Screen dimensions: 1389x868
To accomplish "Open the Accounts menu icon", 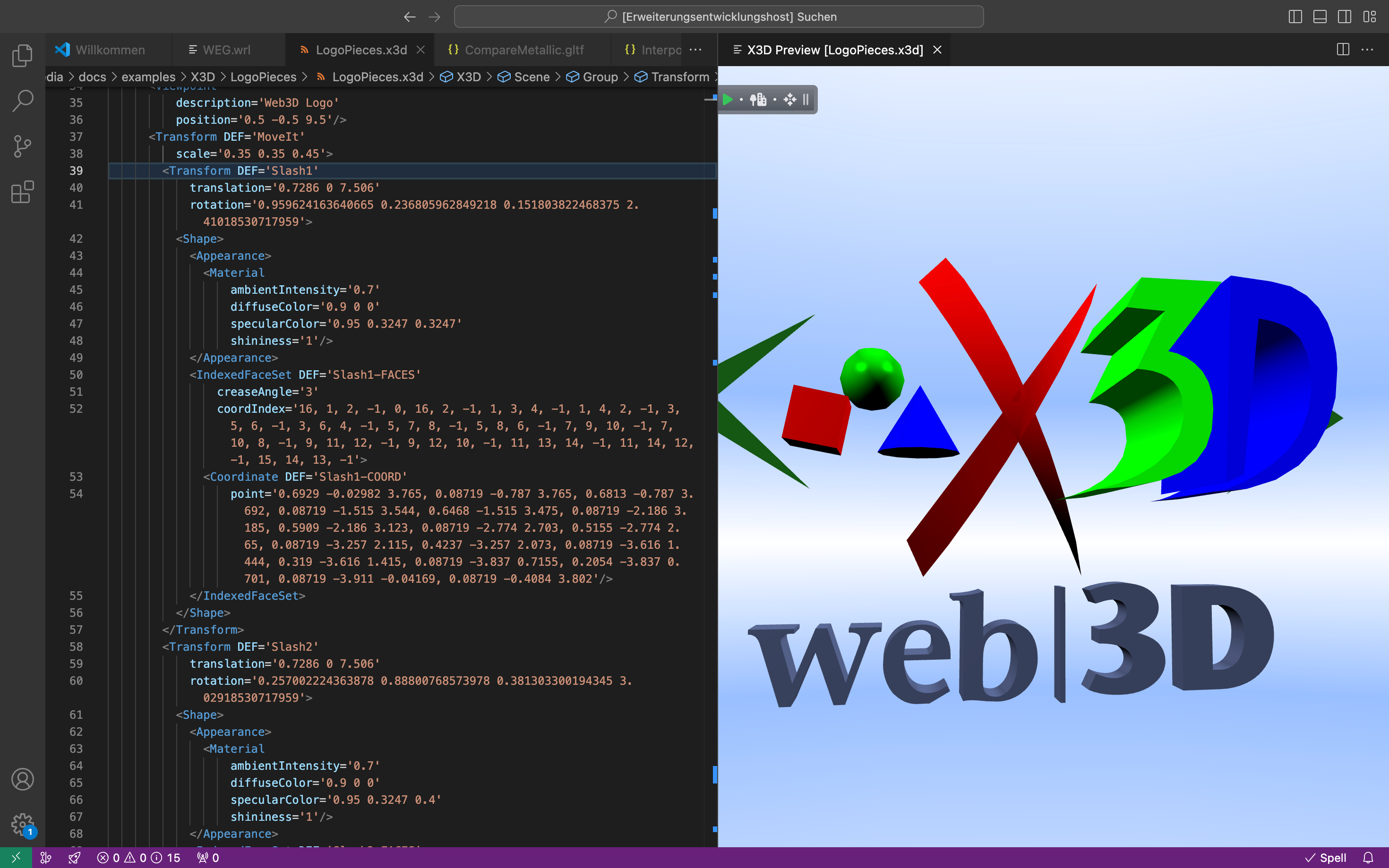I will click(x=22, y=779).
